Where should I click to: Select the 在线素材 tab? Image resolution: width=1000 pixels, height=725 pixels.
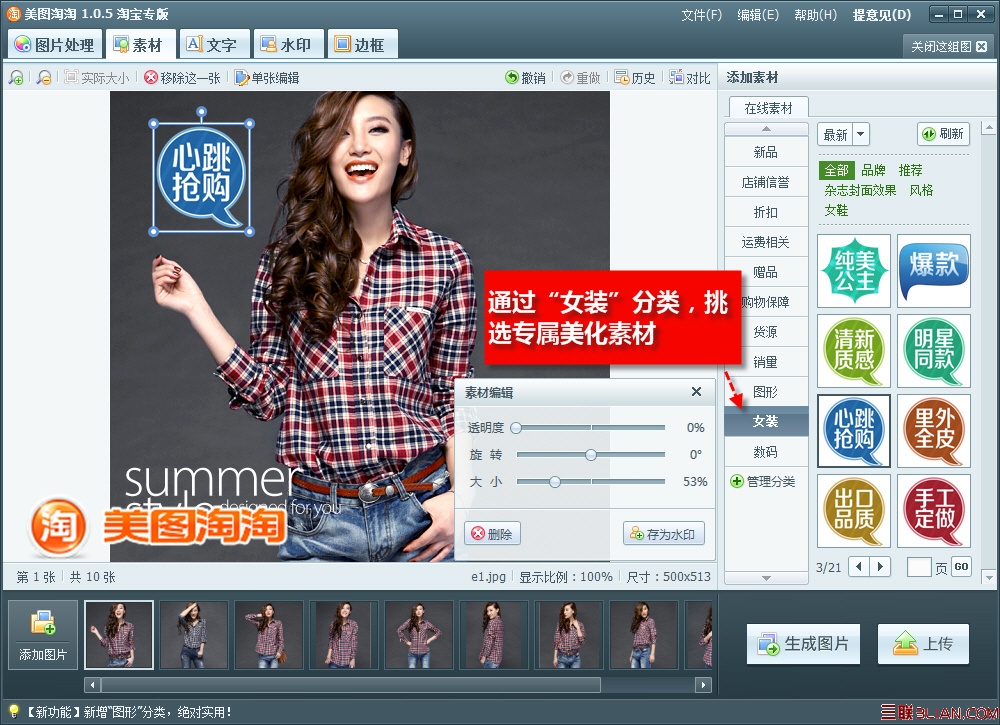coord(768,108)
